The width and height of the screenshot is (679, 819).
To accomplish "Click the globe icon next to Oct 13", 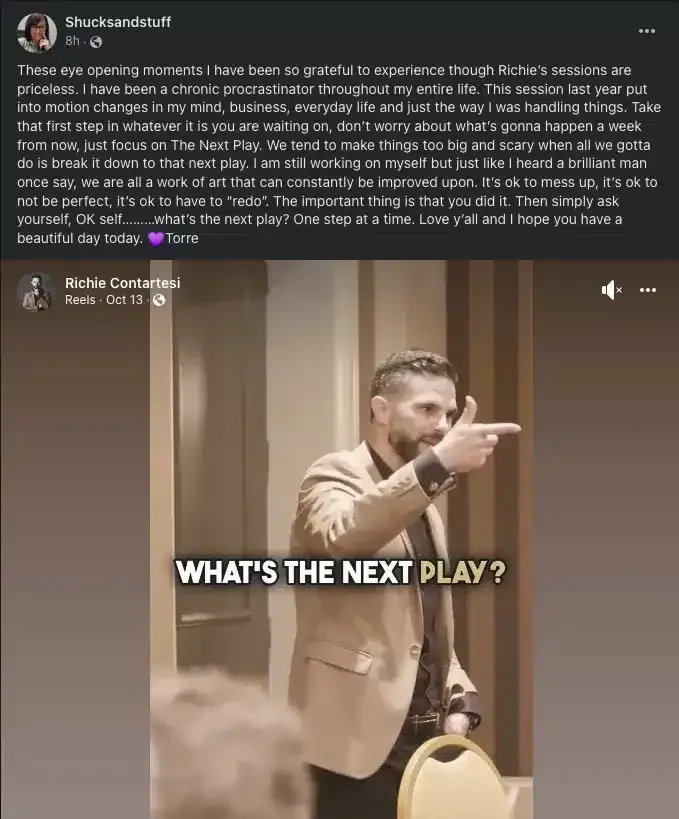I will pyautogui.click(x=159, y=300).
